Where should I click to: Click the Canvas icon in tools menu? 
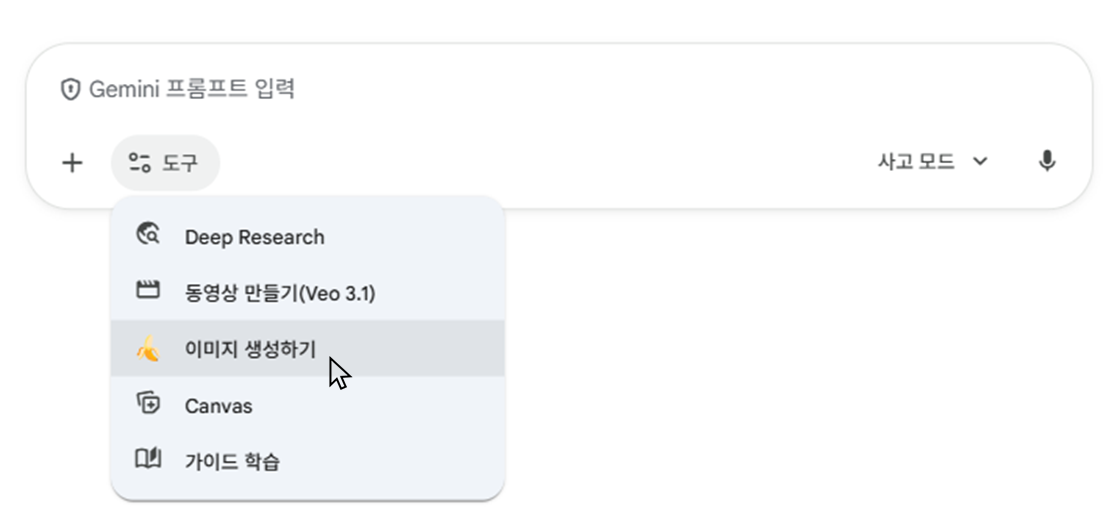tap(148, 404)
